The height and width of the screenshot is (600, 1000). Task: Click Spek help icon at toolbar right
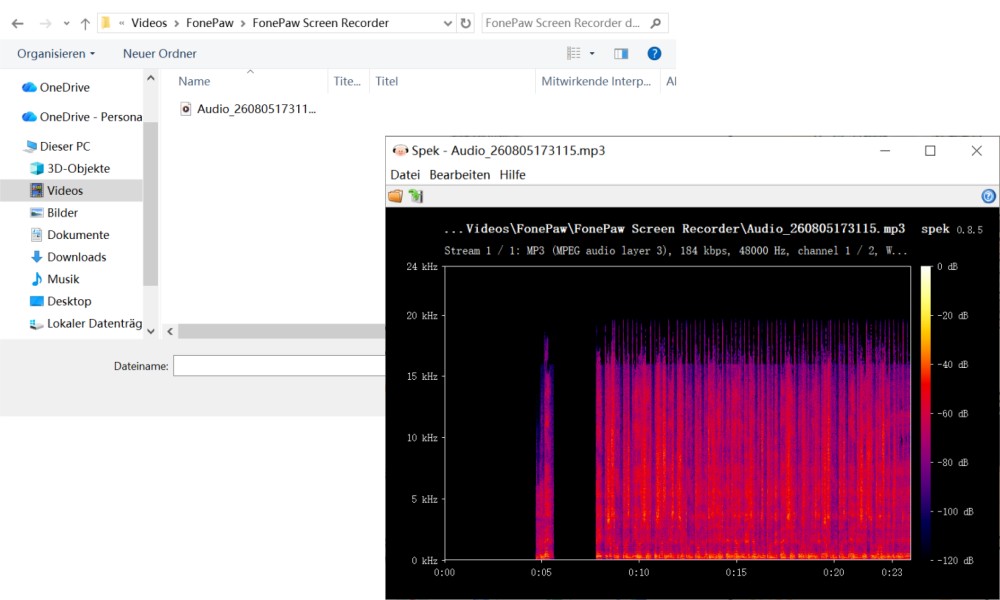coord(988,196)
